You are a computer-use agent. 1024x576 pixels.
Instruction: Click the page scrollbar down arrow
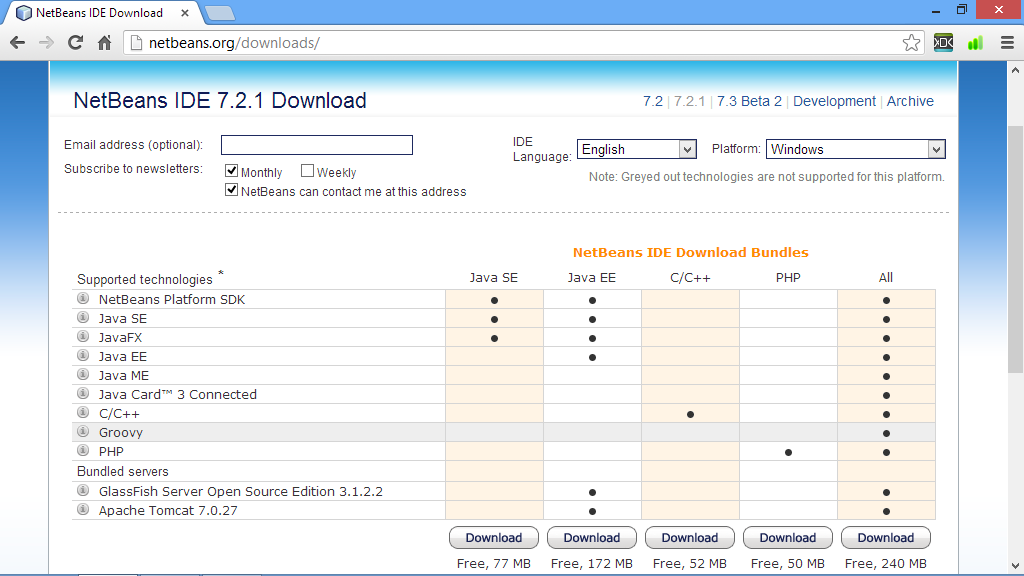click(1015, 566)
